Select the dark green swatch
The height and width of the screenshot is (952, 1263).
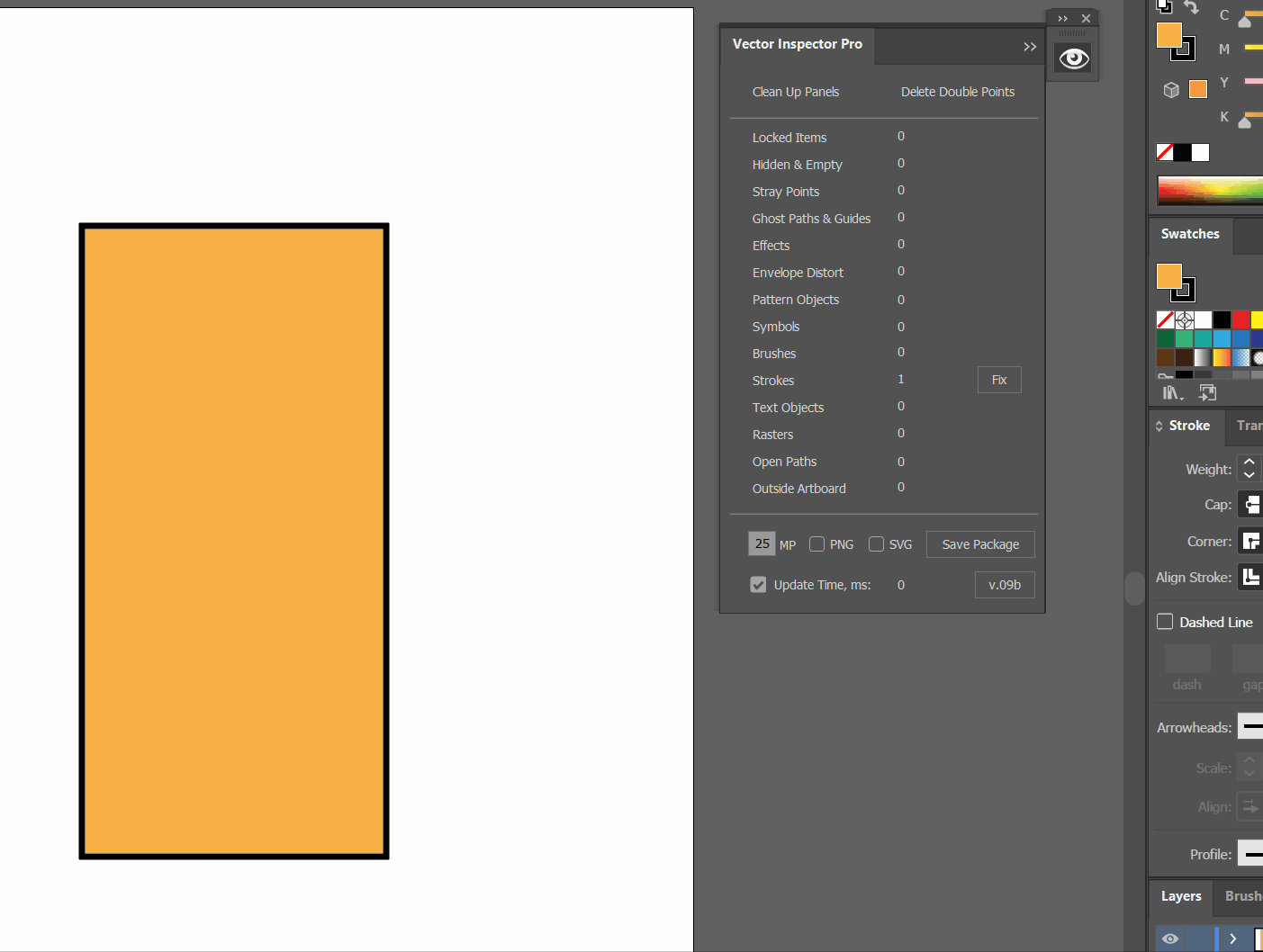click(x=1165, y=338)
